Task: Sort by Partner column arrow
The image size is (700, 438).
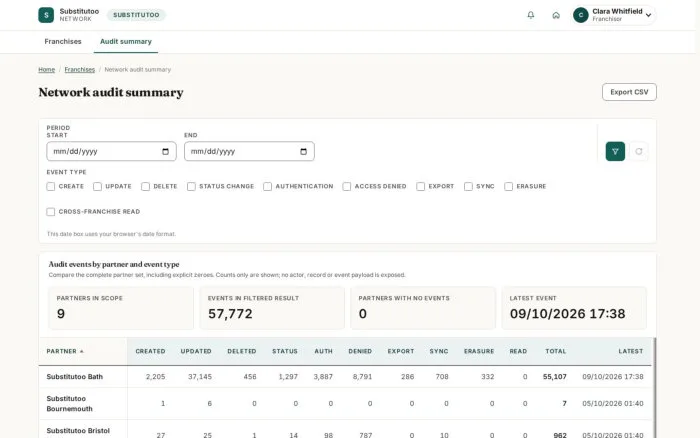Action: click(x=82, y=351)
